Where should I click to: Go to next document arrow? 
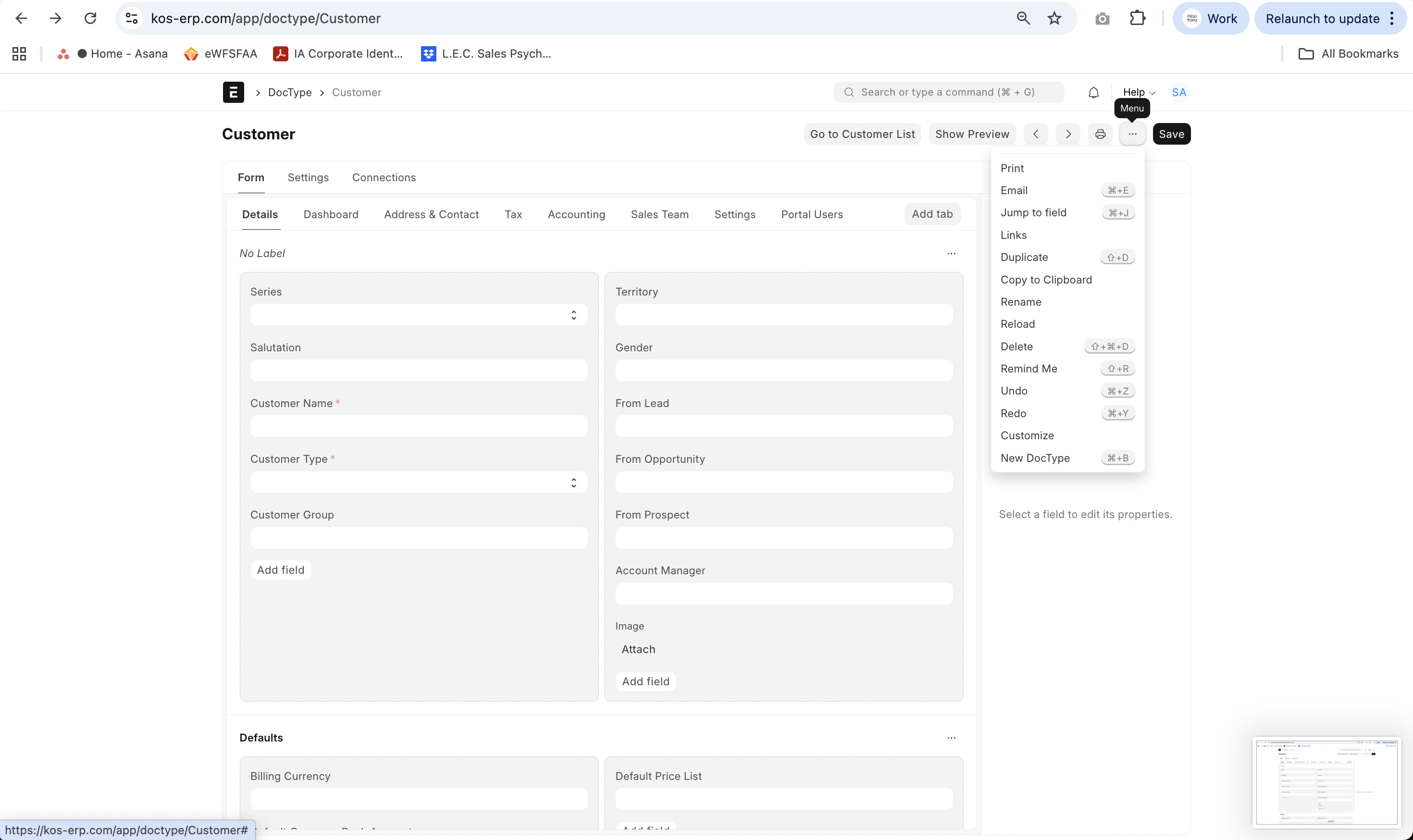[x=1067, y=134]
